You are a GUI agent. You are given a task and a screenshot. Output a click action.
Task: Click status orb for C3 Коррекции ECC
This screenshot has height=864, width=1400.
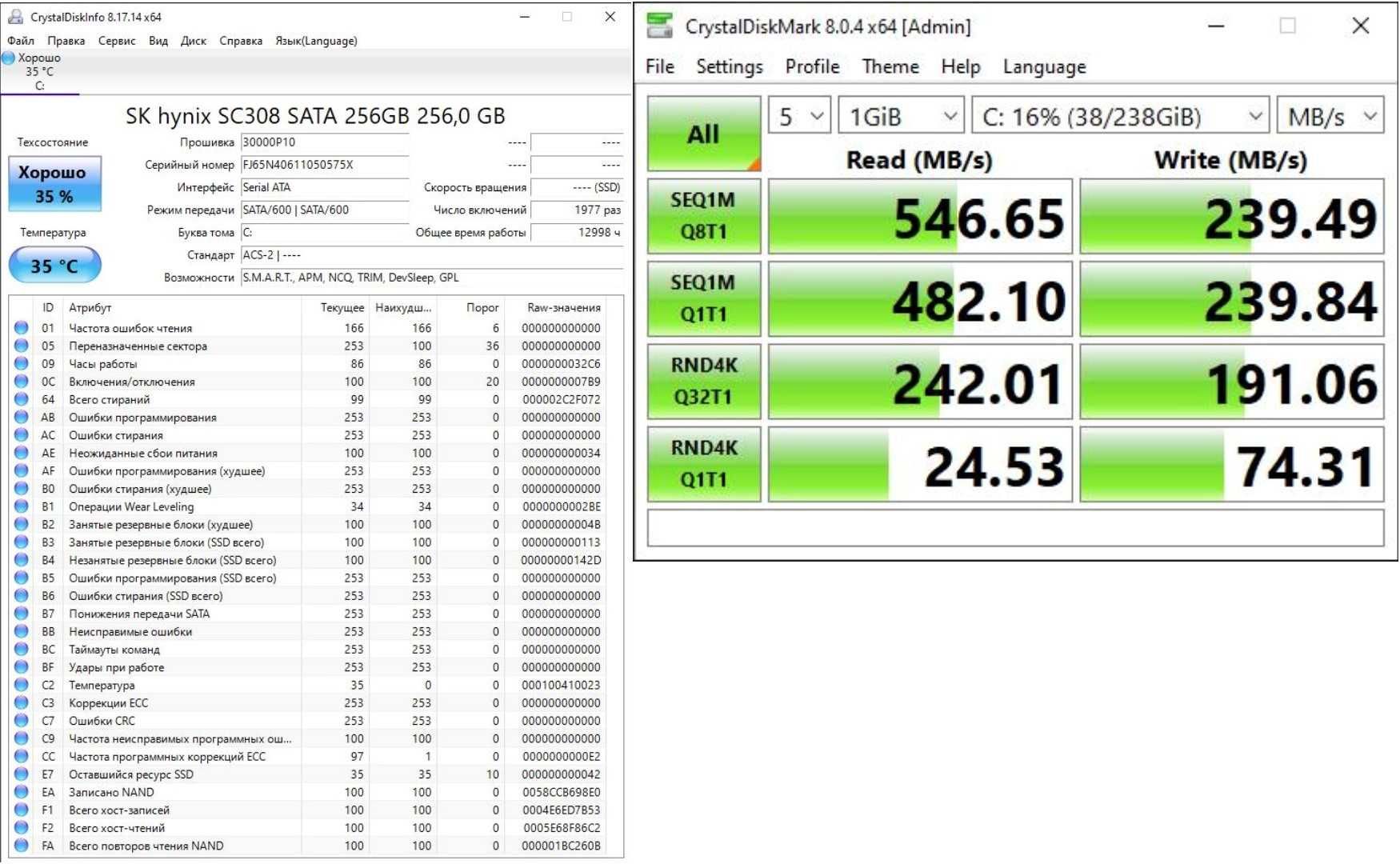(22, 702)
